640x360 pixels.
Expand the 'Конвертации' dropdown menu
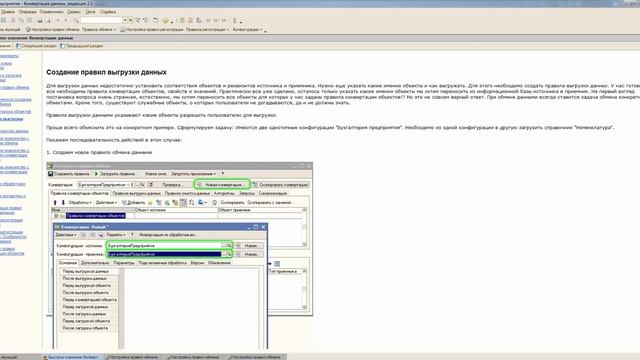coord(247,30)
